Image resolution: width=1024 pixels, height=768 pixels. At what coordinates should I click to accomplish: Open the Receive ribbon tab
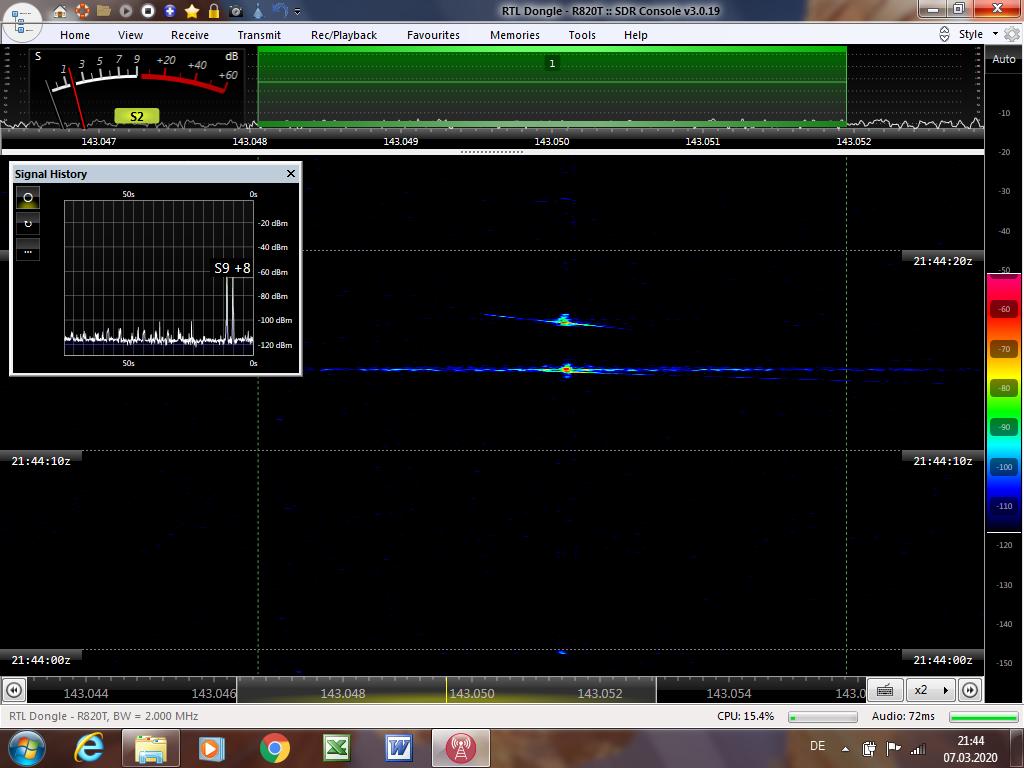click(190, 35)
